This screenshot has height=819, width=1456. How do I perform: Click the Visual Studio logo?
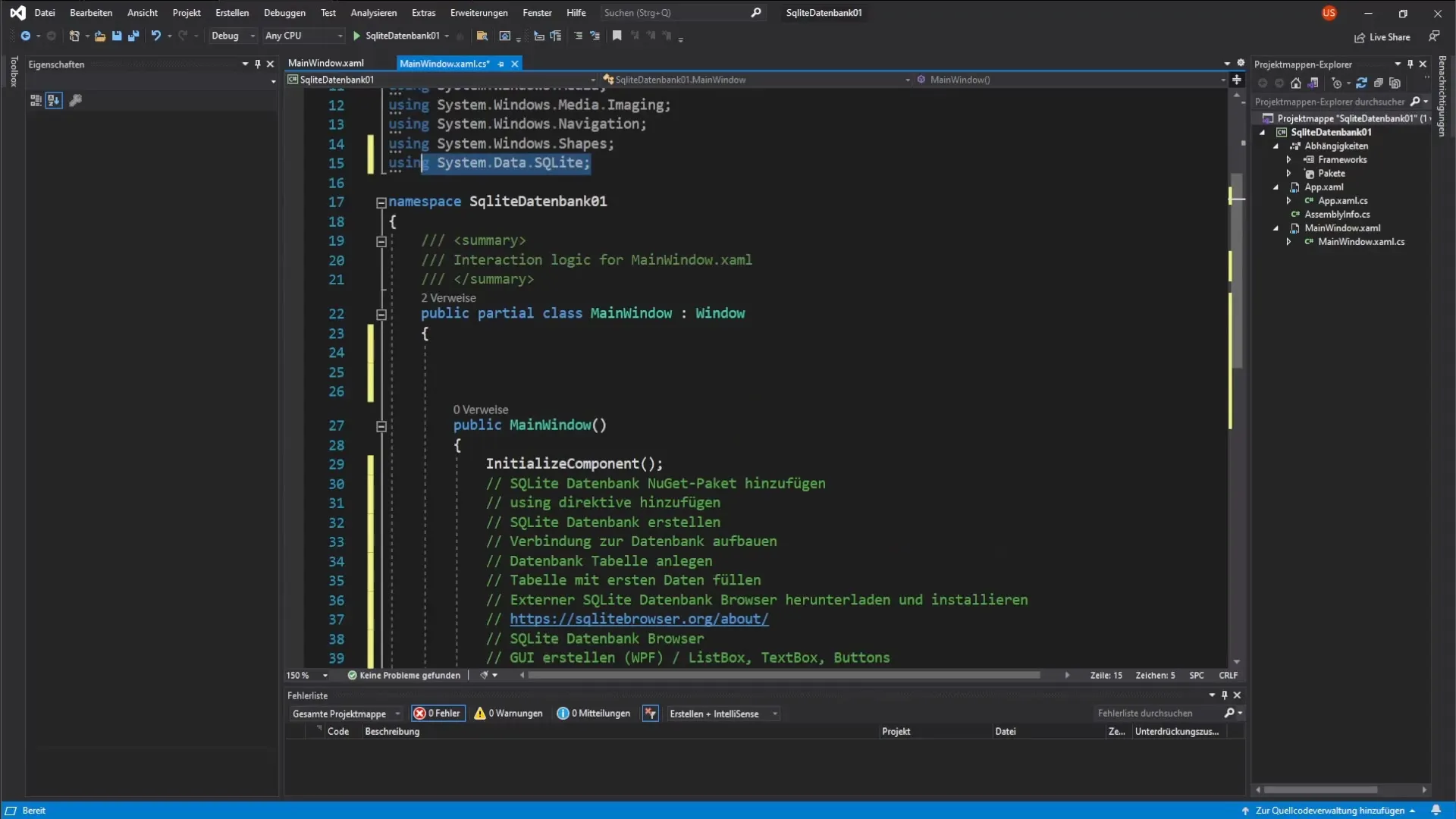(17, 13)
